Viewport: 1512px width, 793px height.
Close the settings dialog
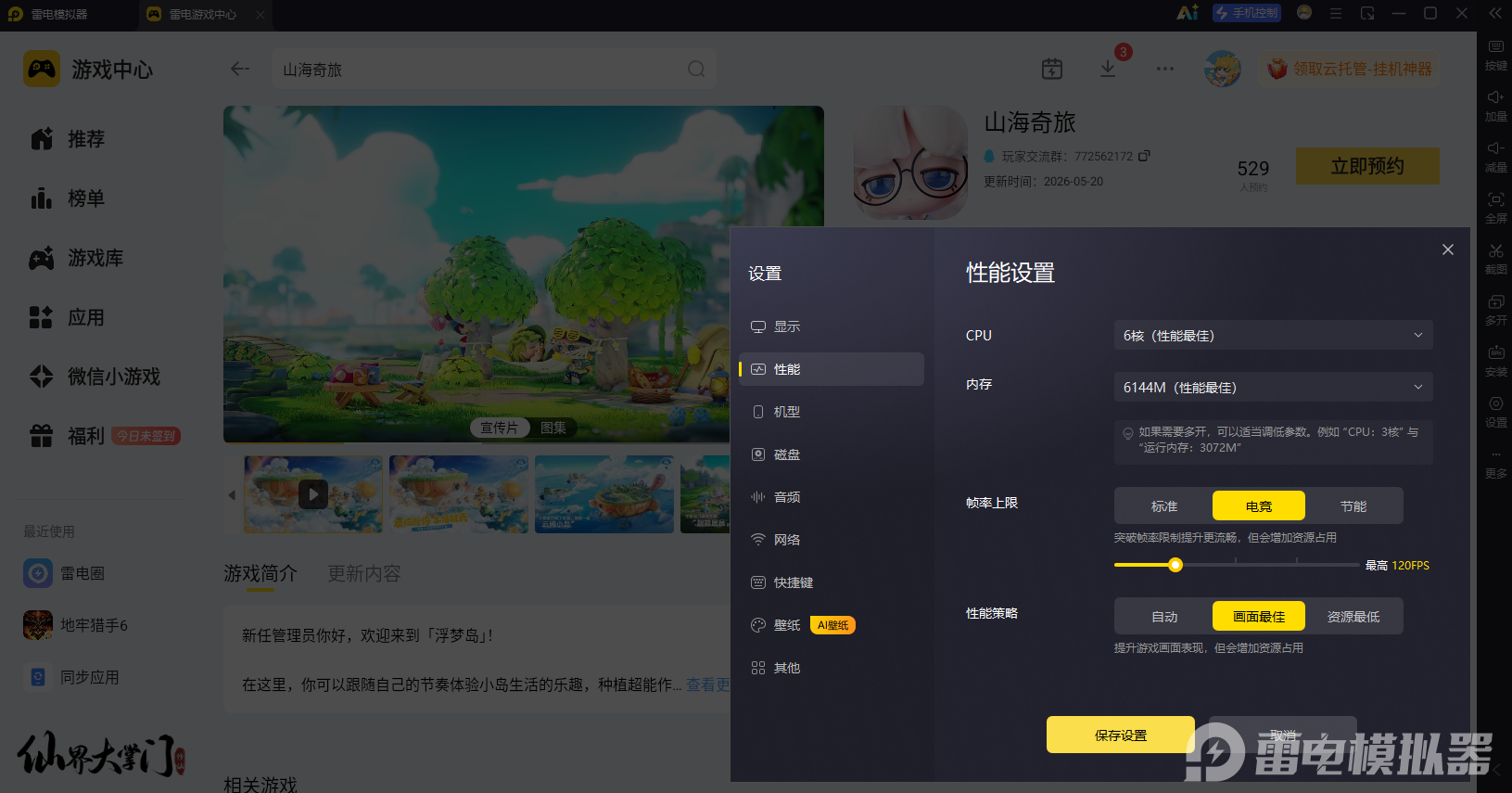point(1448,249)
